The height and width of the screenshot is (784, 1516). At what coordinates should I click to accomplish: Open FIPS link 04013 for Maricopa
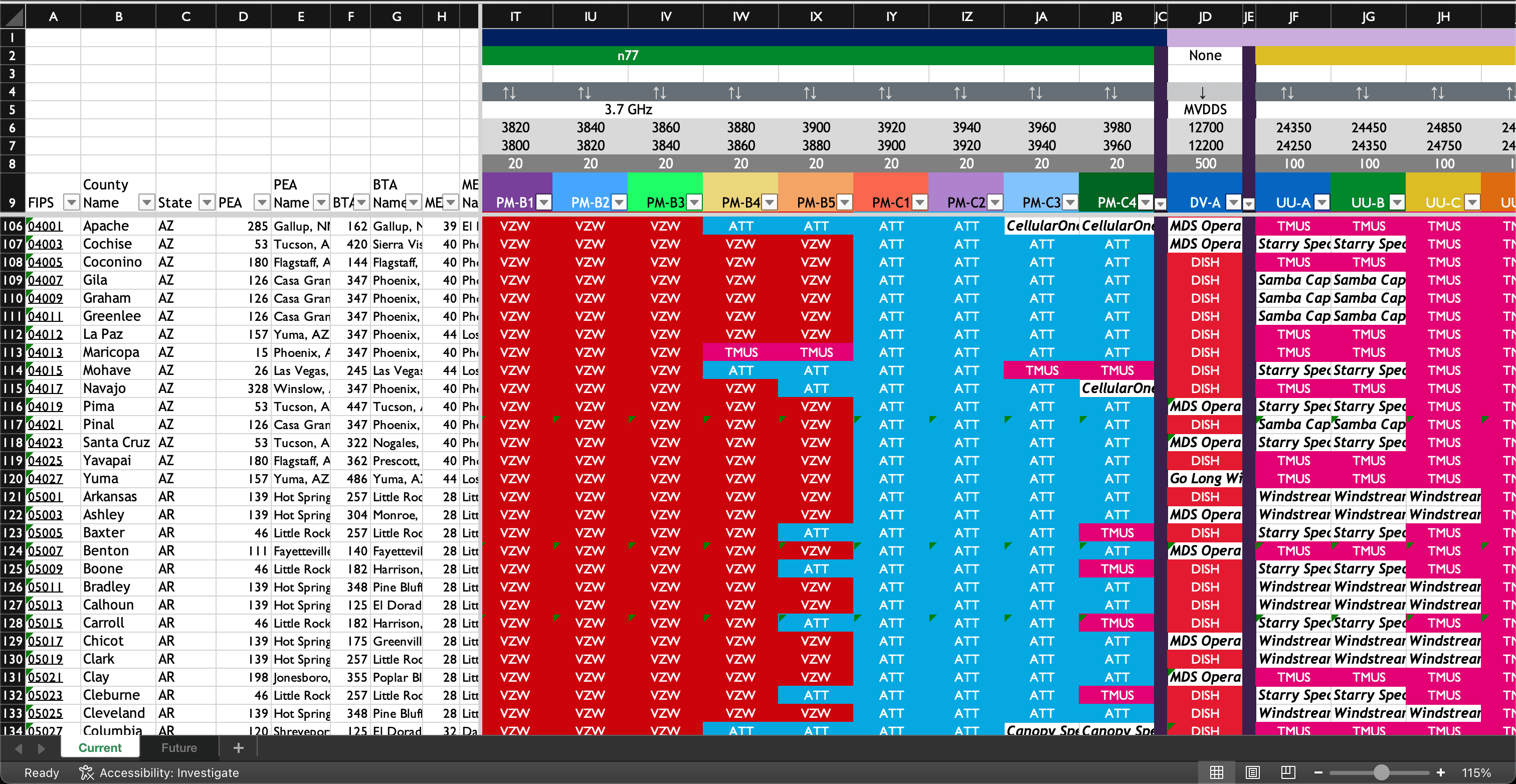[45, 352]
